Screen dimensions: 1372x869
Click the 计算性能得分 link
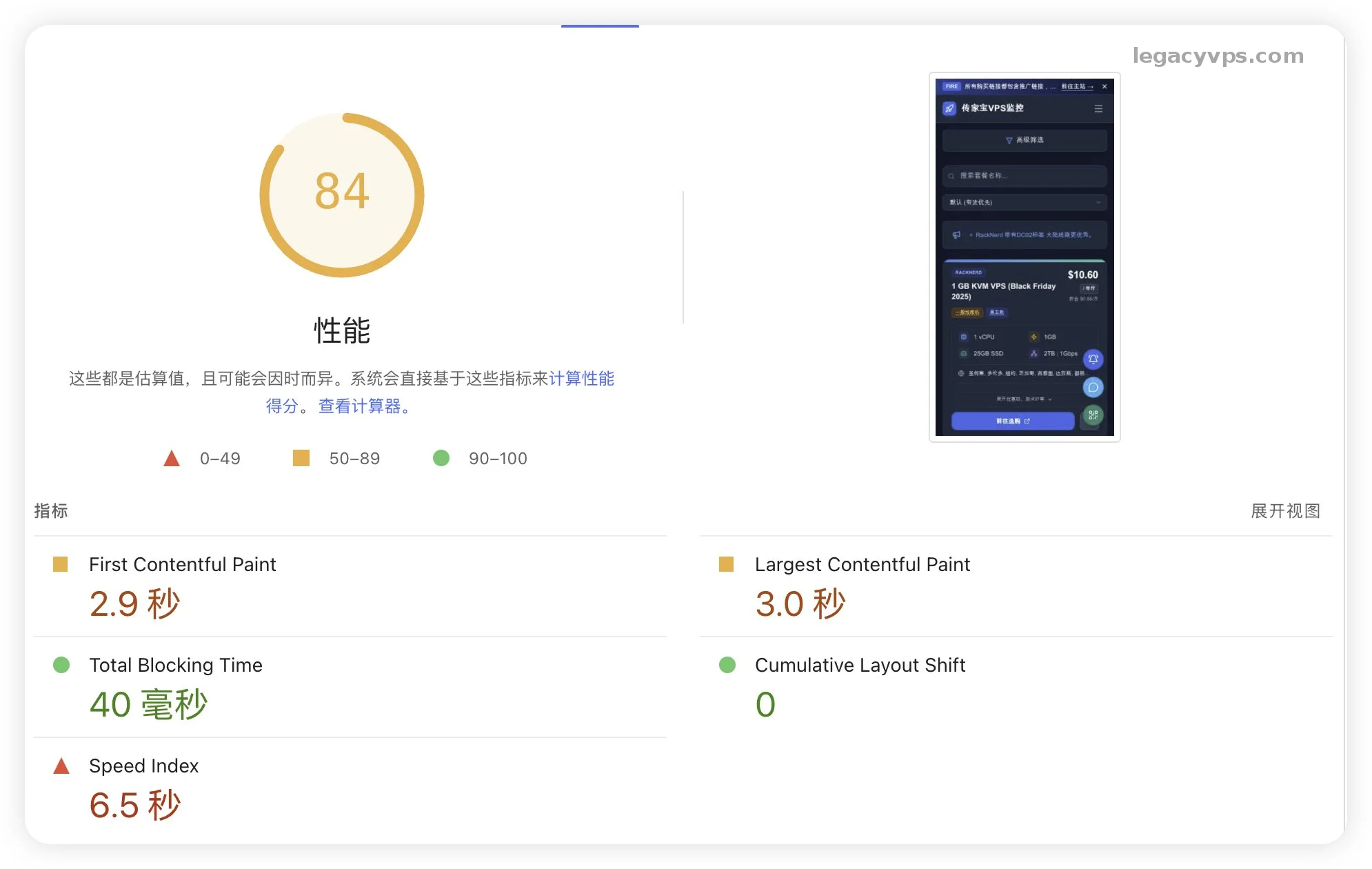tap(581, 379)
